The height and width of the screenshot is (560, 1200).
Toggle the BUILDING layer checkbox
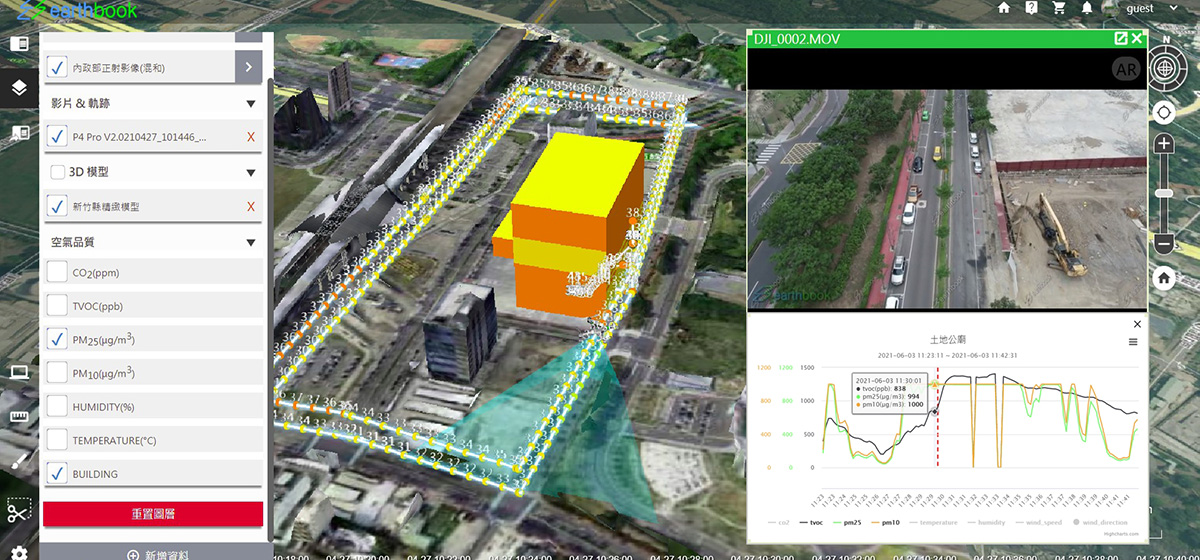[58, 474]
